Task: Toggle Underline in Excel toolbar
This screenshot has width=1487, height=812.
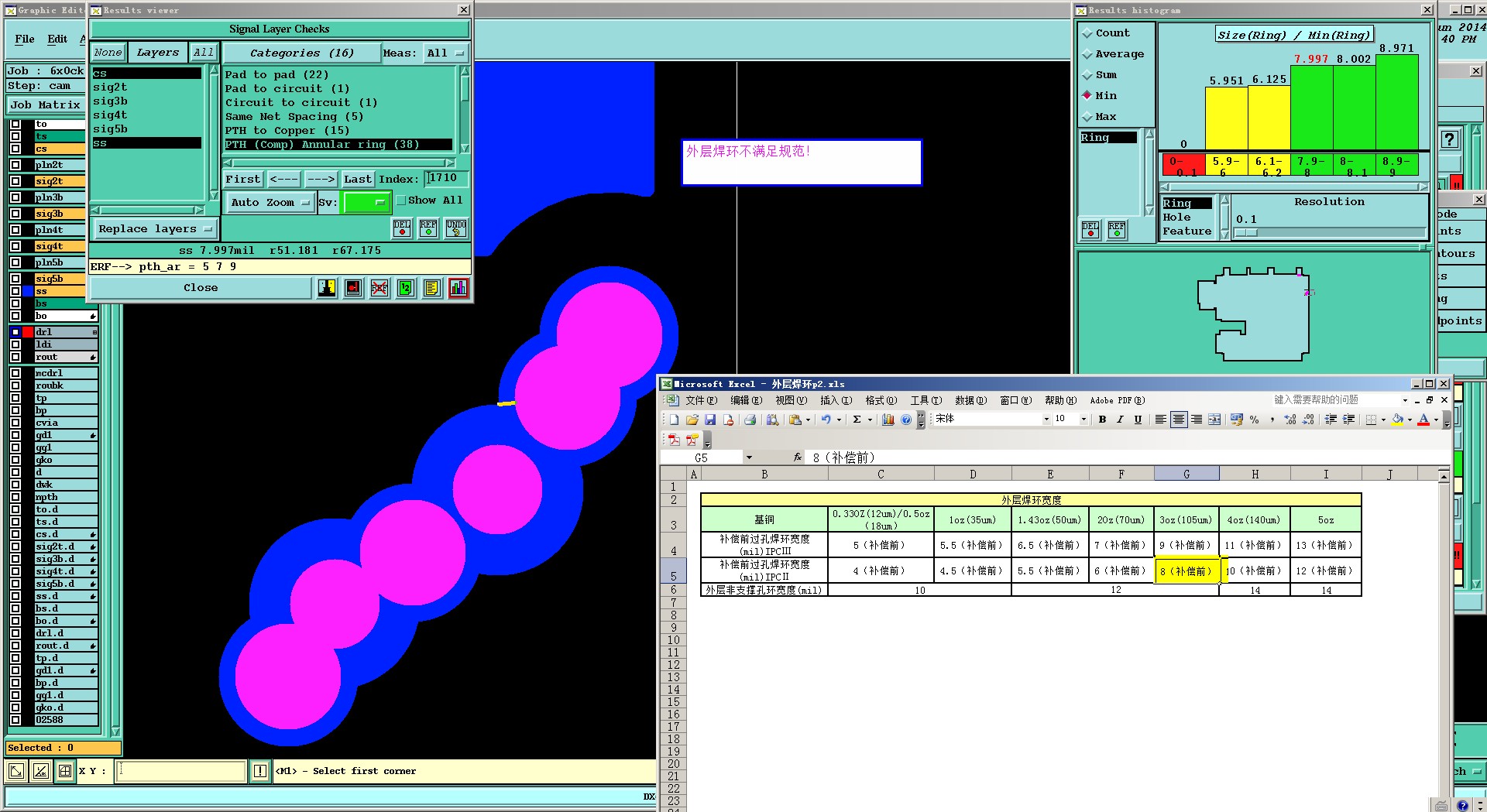Action: tap(1138, 420)
